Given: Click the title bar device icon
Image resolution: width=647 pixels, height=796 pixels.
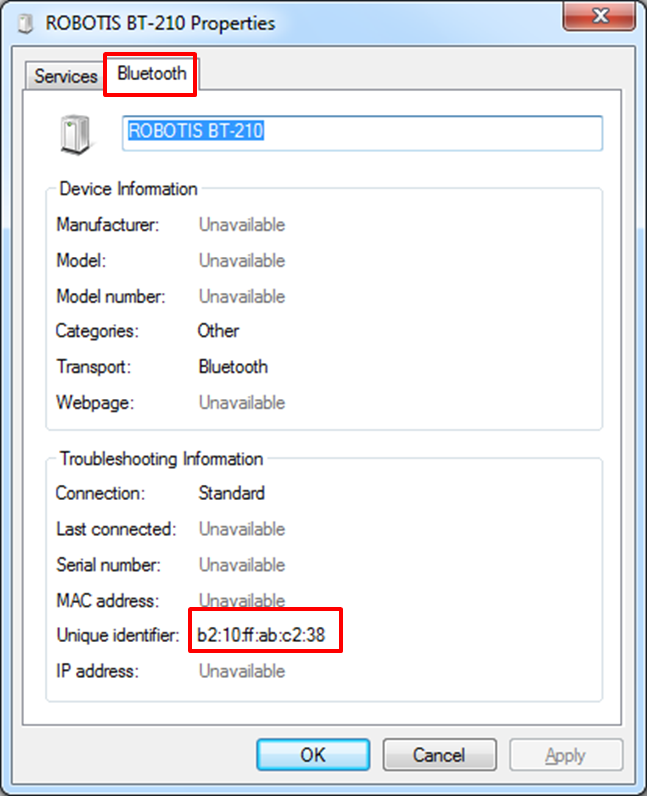Looking at the screenshot, I should 25,24.
